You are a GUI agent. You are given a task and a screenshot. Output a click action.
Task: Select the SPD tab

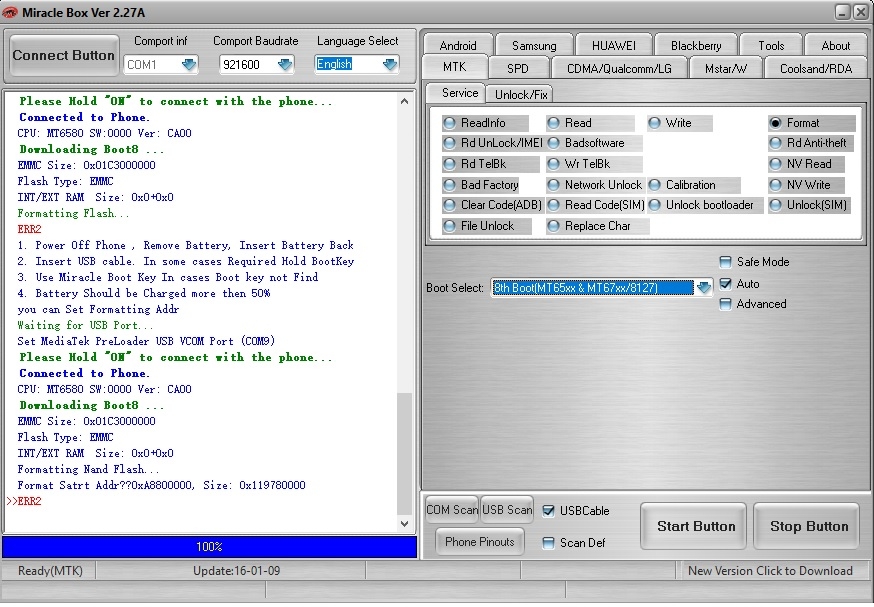point(518,68)
